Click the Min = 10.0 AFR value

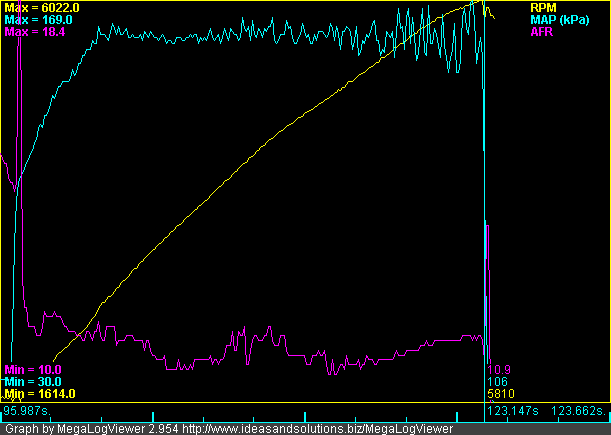(x=33, y=370)
